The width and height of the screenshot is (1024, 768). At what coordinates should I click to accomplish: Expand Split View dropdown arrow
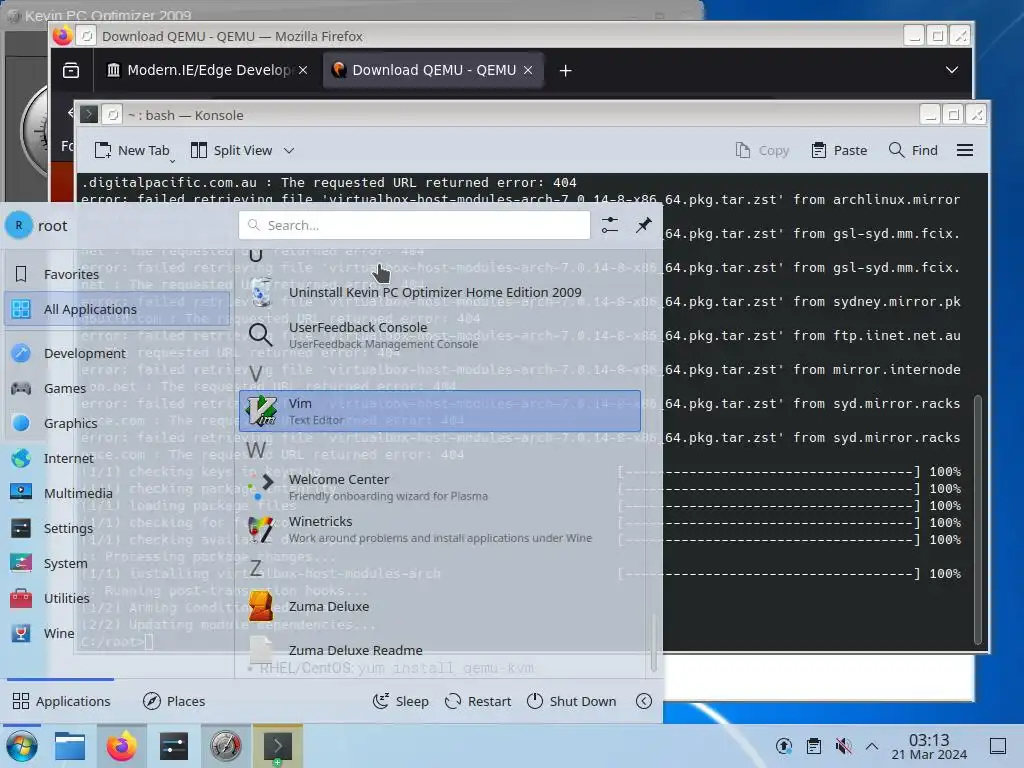pyautogui.click(x=289, y=150)
